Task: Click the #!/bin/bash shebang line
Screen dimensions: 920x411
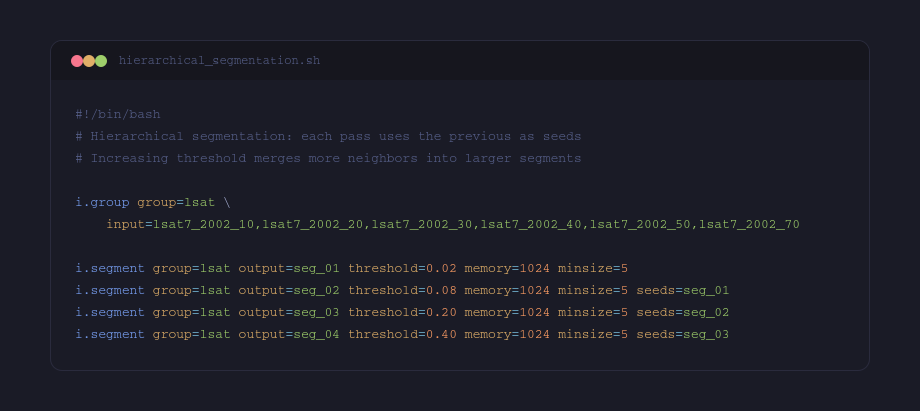Action: click(117, 114)
